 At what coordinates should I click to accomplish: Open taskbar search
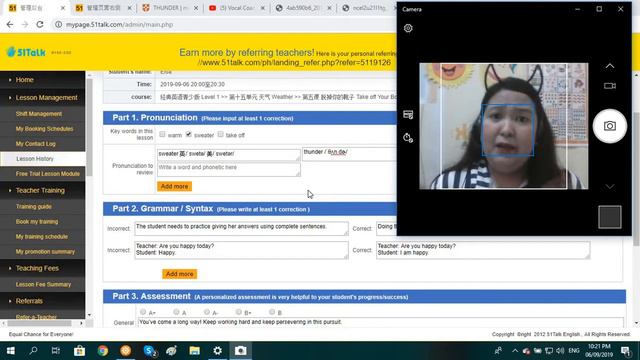[33, 351]
